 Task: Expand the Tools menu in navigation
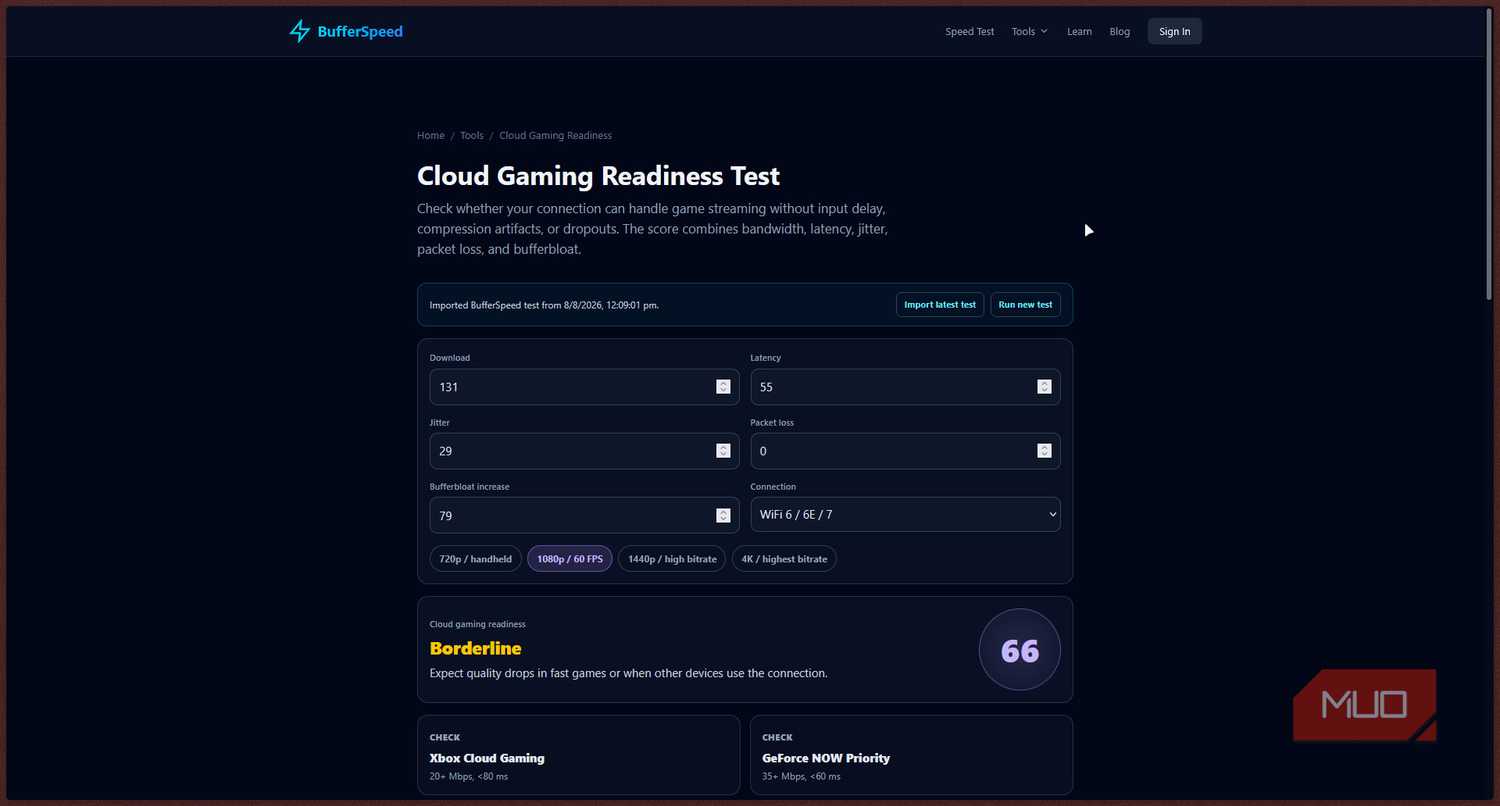pyautogui.click(x=1029, y=32)
